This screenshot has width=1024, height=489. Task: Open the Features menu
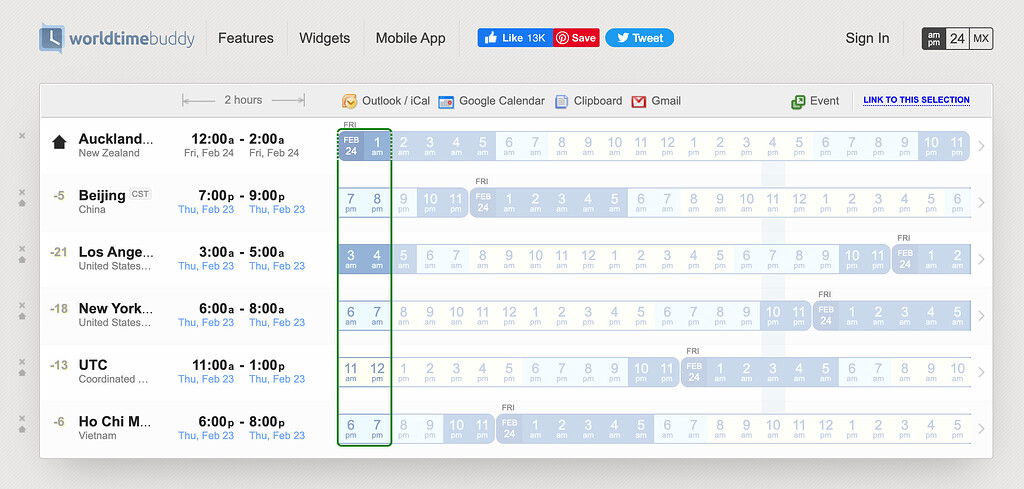coord(246,38)
